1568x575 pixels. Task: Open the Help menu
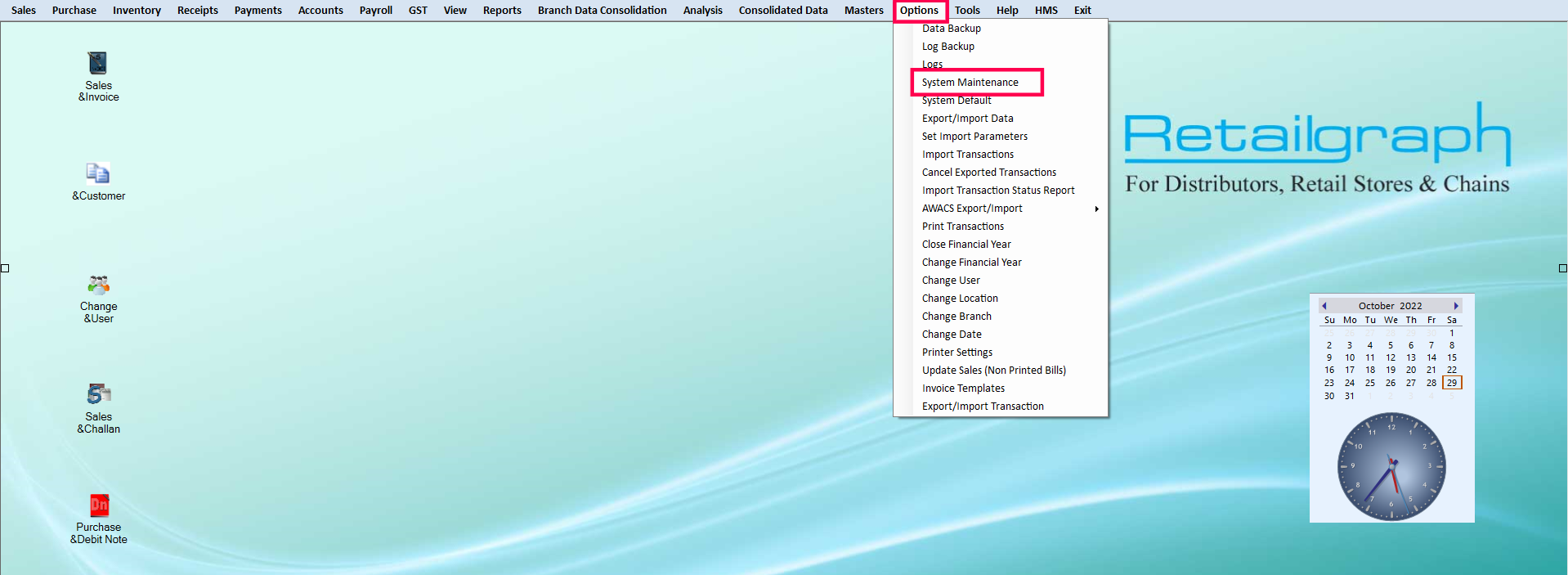[x=1007, y=11]
